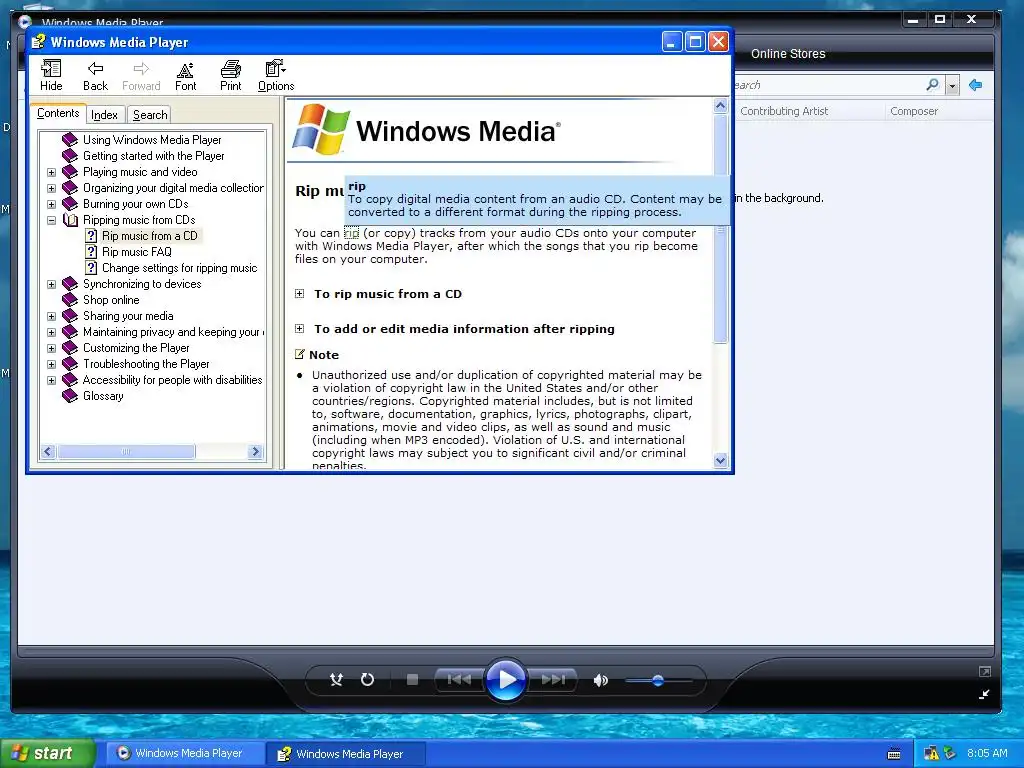Switch Player to compact mode icon
This screenshot has width=1024, height=768.
(x=984, y=694)
